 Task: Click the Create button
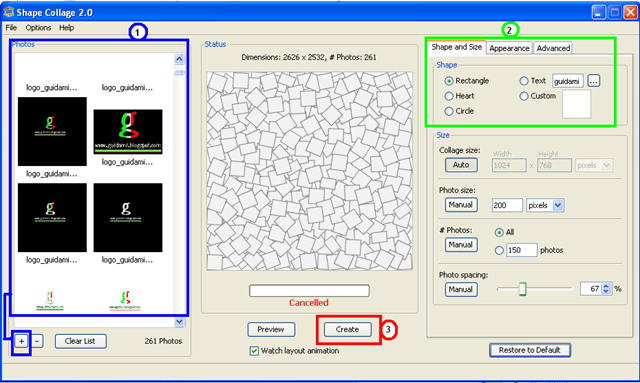pyautogui.click(x=347, y=330)
